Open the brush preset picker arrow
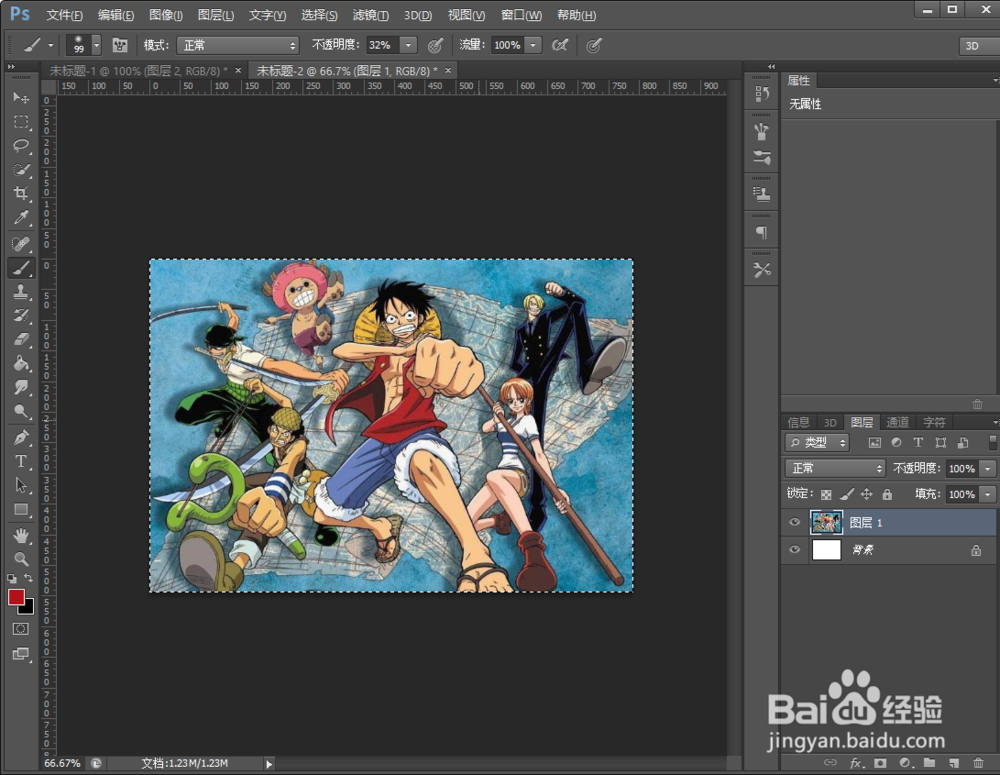Viewport: 1000px width, 775px height. pos(96,45)
